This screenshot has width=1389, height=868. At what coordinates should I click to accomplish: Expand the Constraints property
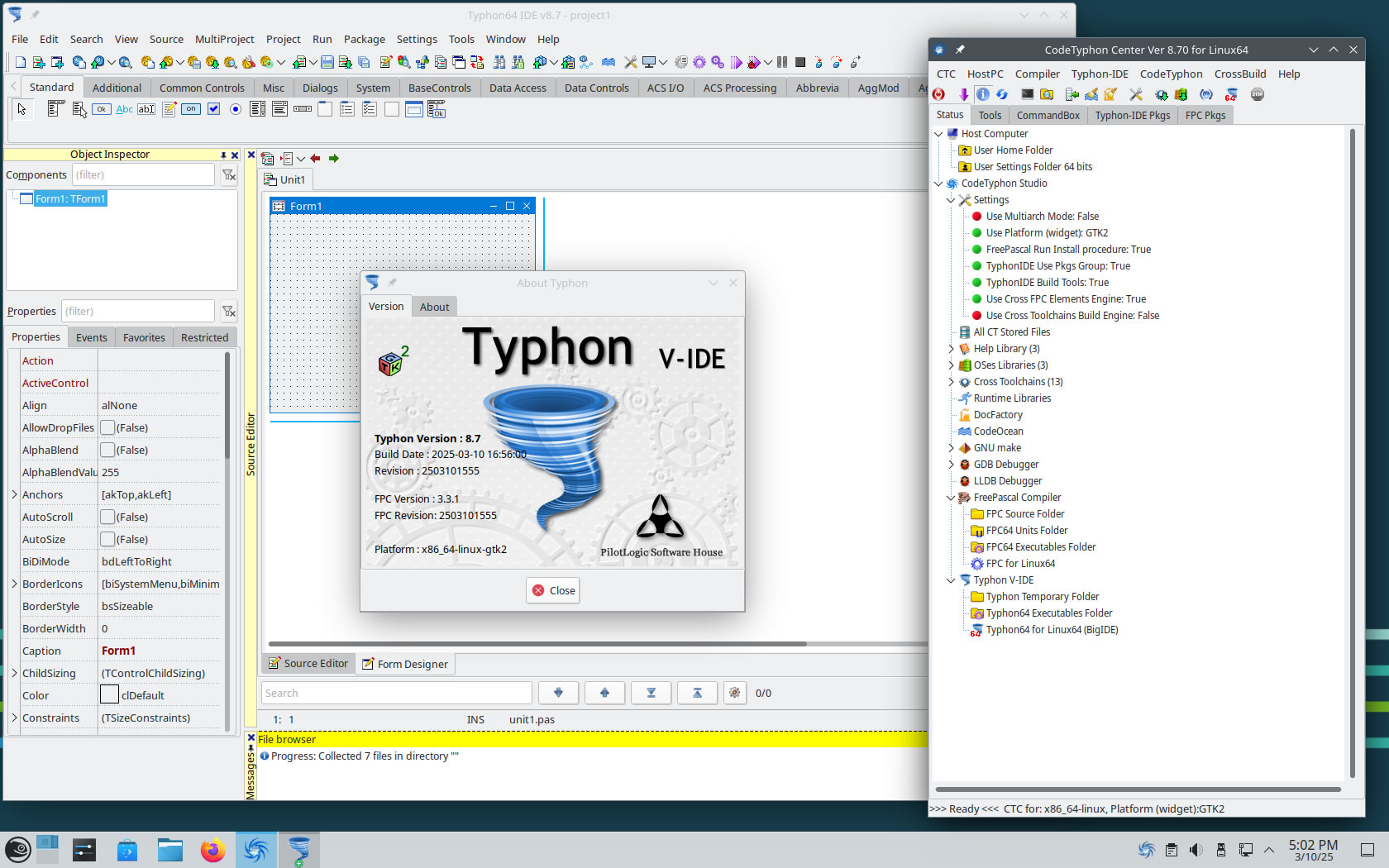(x=14, y=718)
